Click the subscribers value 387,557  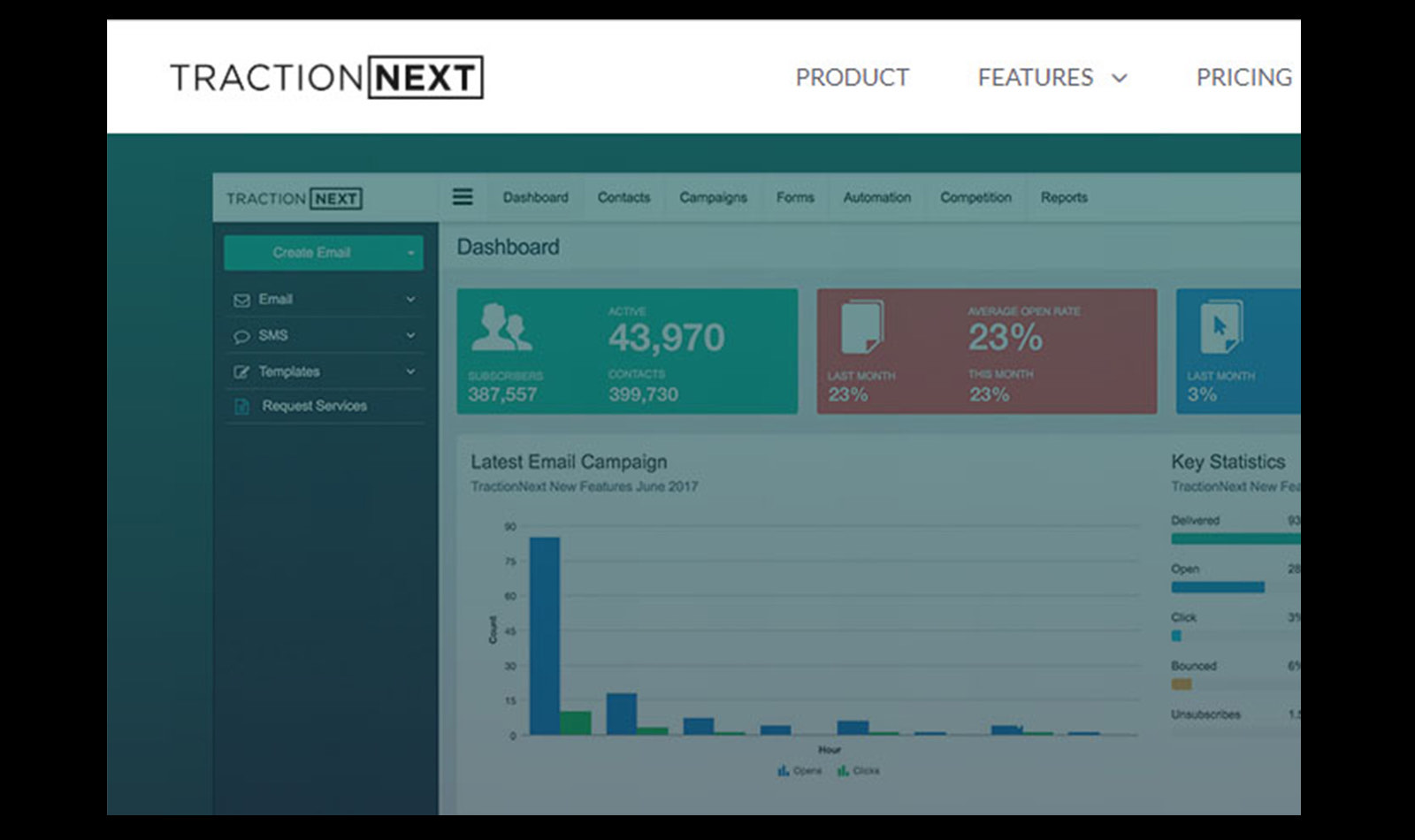[502, 394]
